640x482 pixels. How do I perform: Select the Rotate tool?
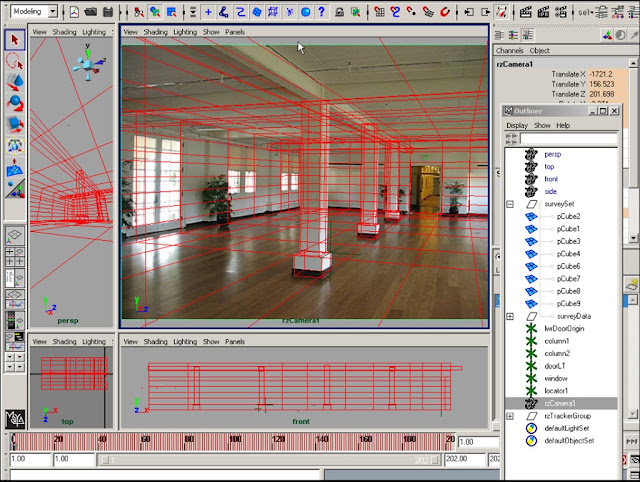pyautogui.click(x=15, y=103)
